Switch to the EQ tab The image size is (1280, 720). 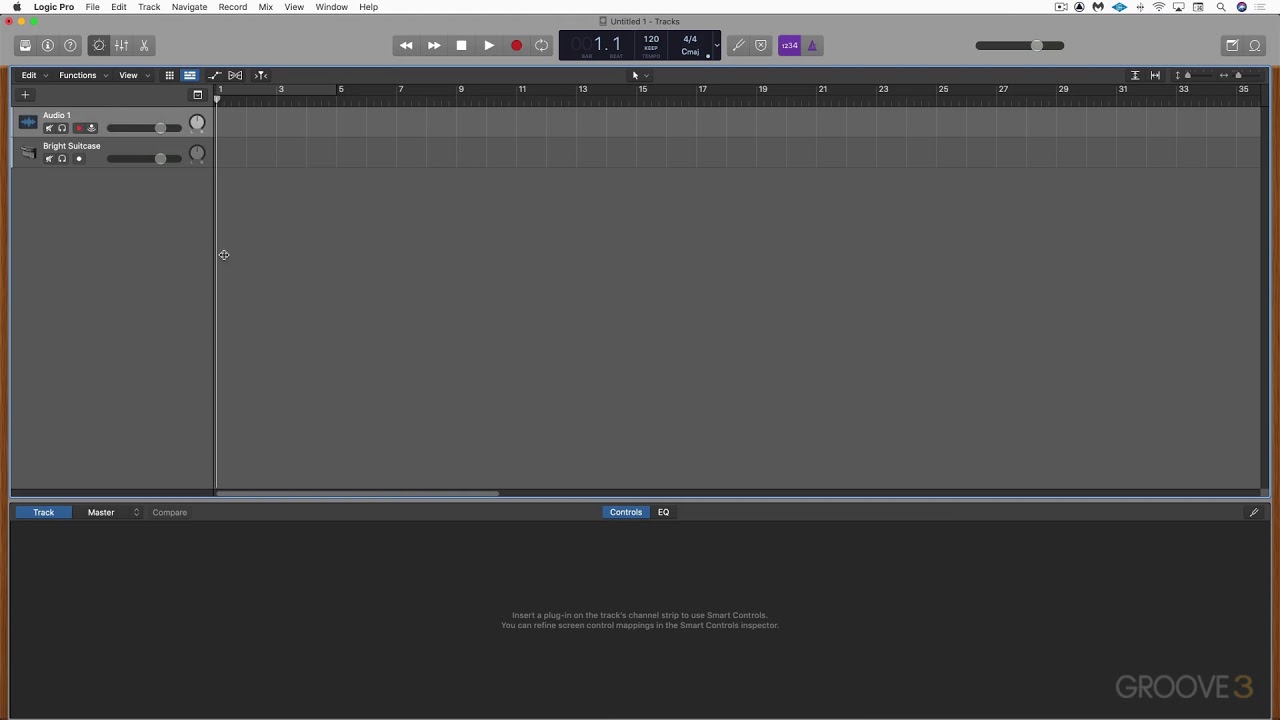pos(663,512)
